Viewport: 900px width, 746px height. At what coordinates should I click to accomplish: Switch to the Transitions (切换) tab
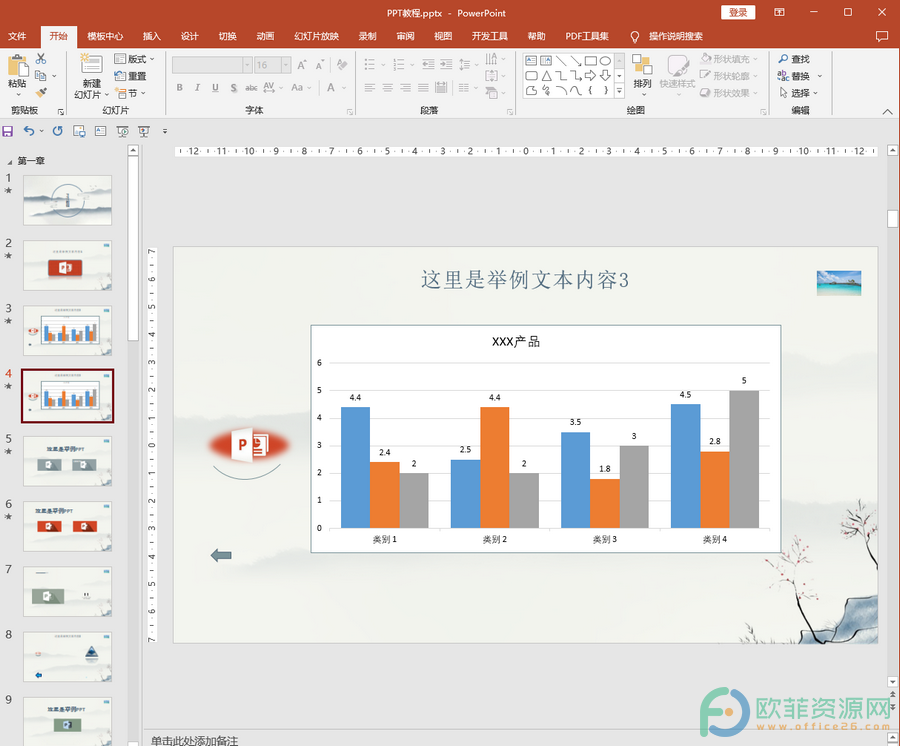click(227, 36)
